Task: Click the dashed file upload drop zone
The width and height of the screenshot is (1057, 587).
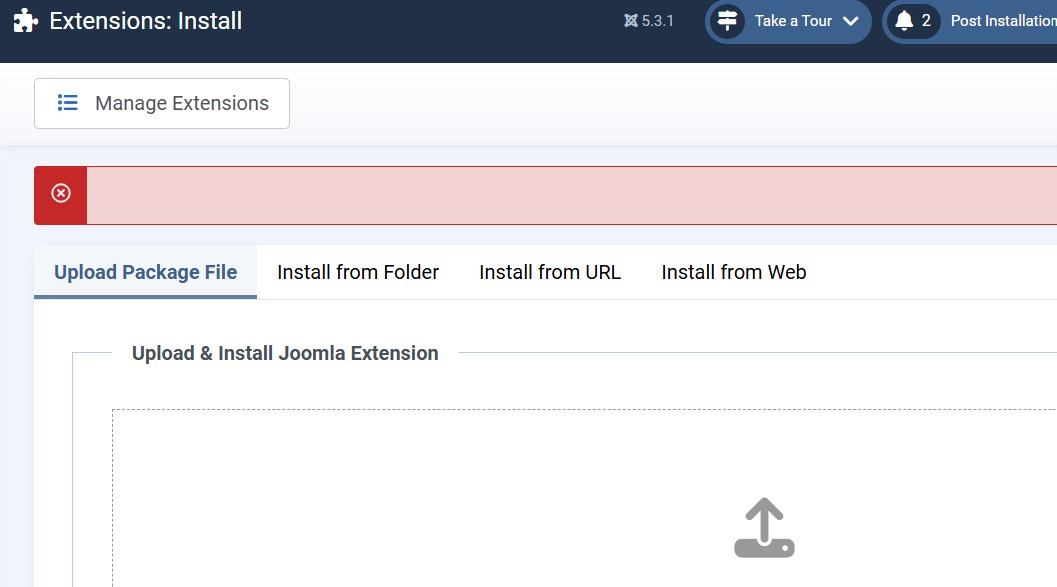Action: [x=584, y=498]
